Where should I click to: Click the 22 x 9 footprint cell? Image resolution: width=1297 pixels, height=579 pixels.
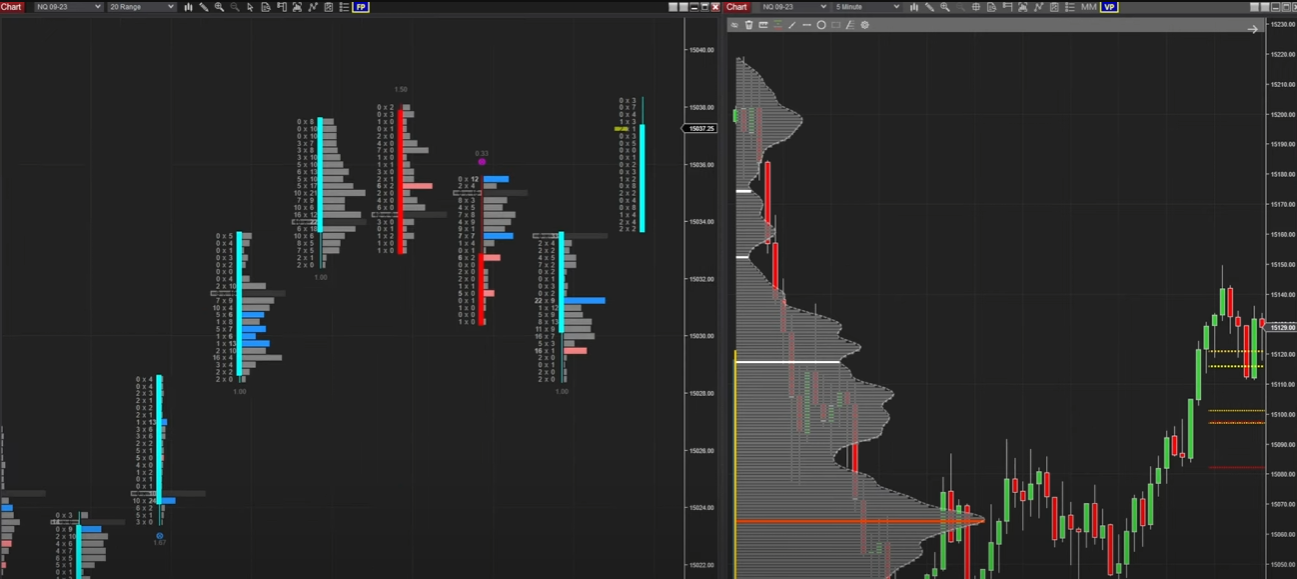click(x=545, y=300)
